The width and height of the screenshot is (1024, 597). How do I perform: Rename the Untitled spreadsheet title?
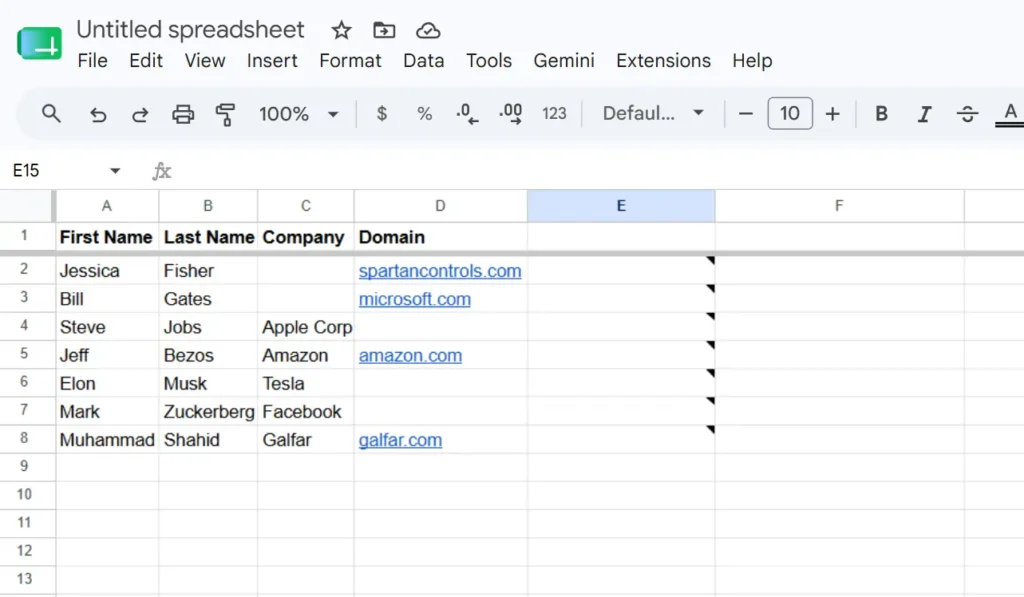(x=190, y=29)
